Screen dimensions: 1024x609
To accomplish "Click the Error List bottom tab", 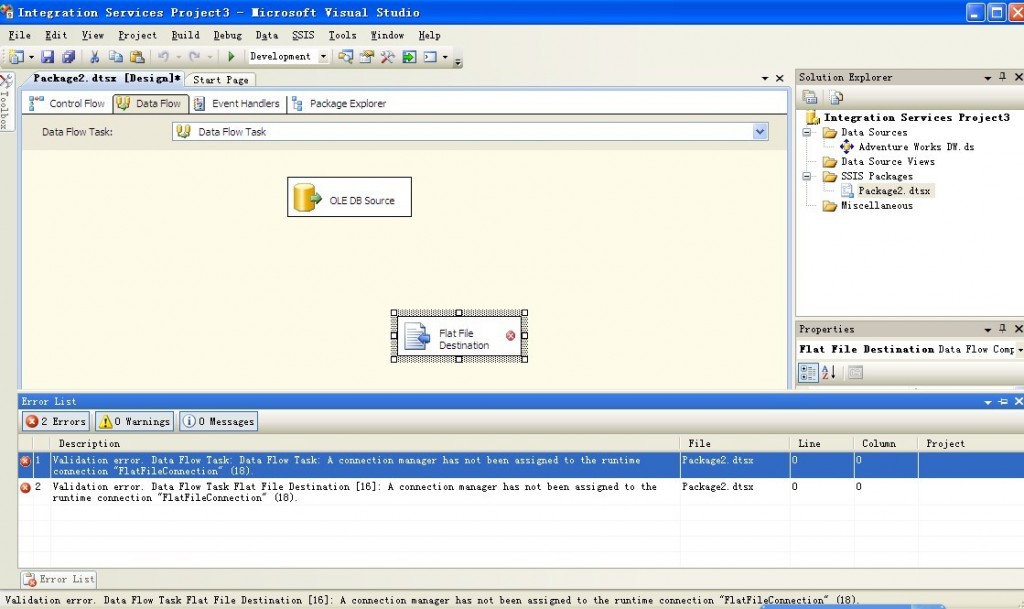I will 59,579.
